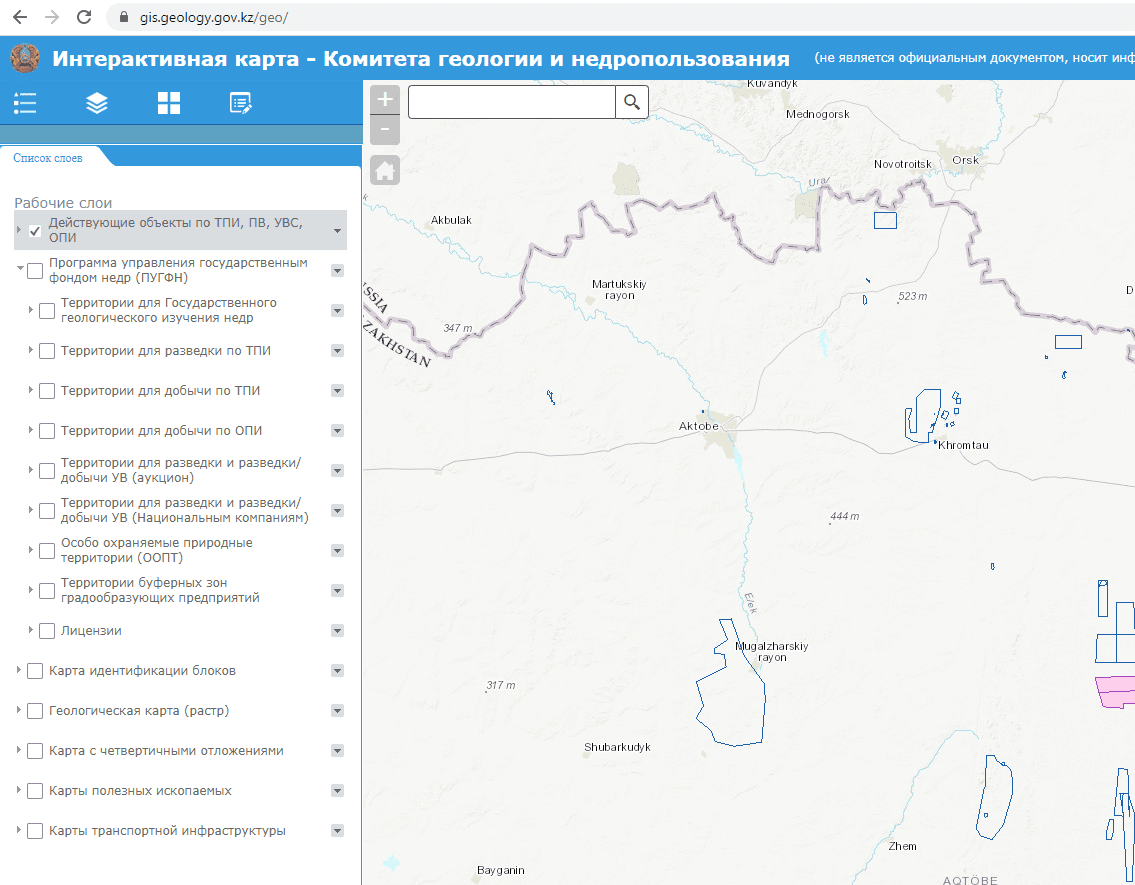Open options for Карты транспортной инфраструктуры
This screenshot has width=1135, height=885.
(337, 831)
